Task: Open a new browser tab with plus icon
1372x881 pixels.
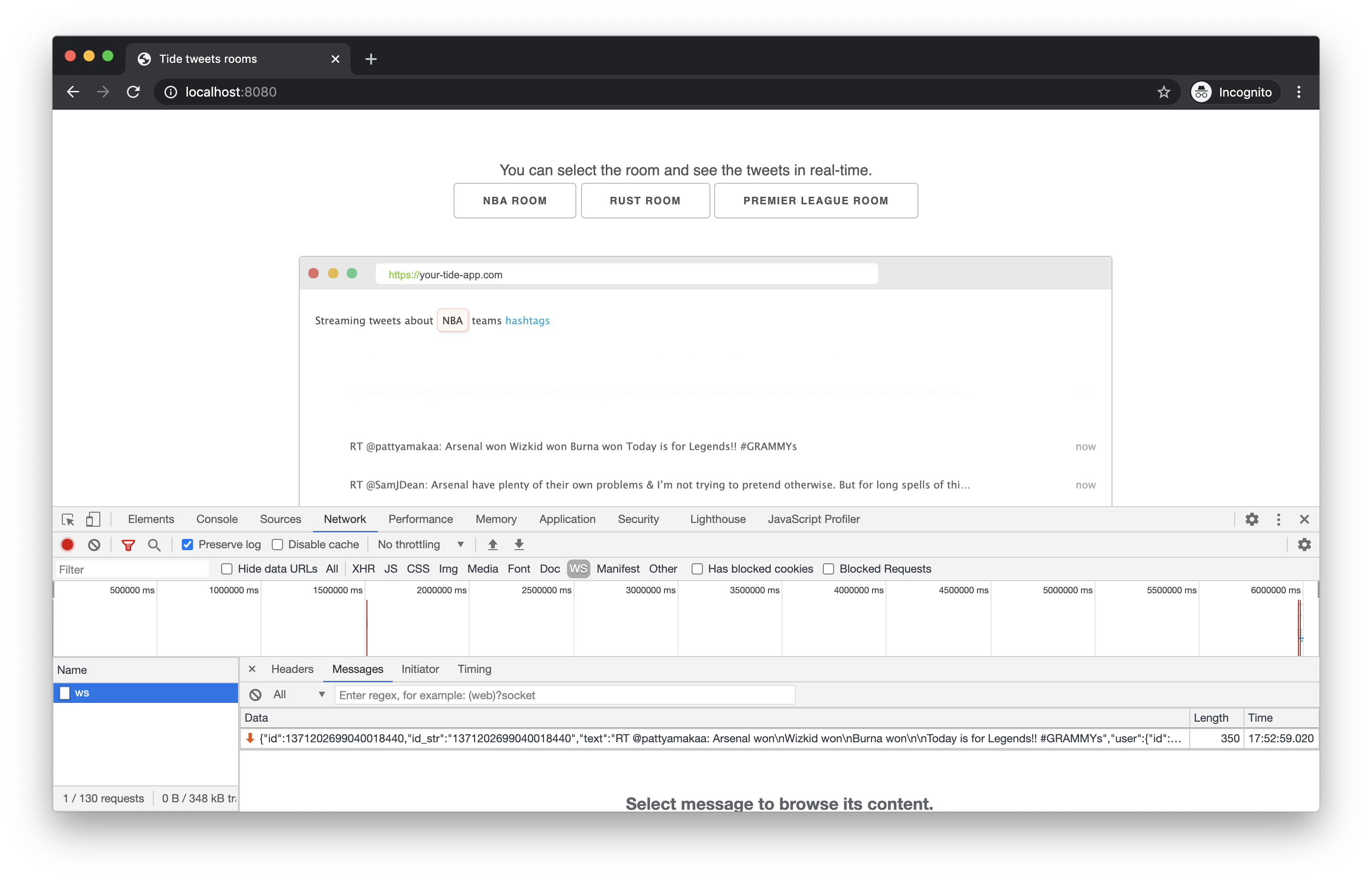Action: 371,59
